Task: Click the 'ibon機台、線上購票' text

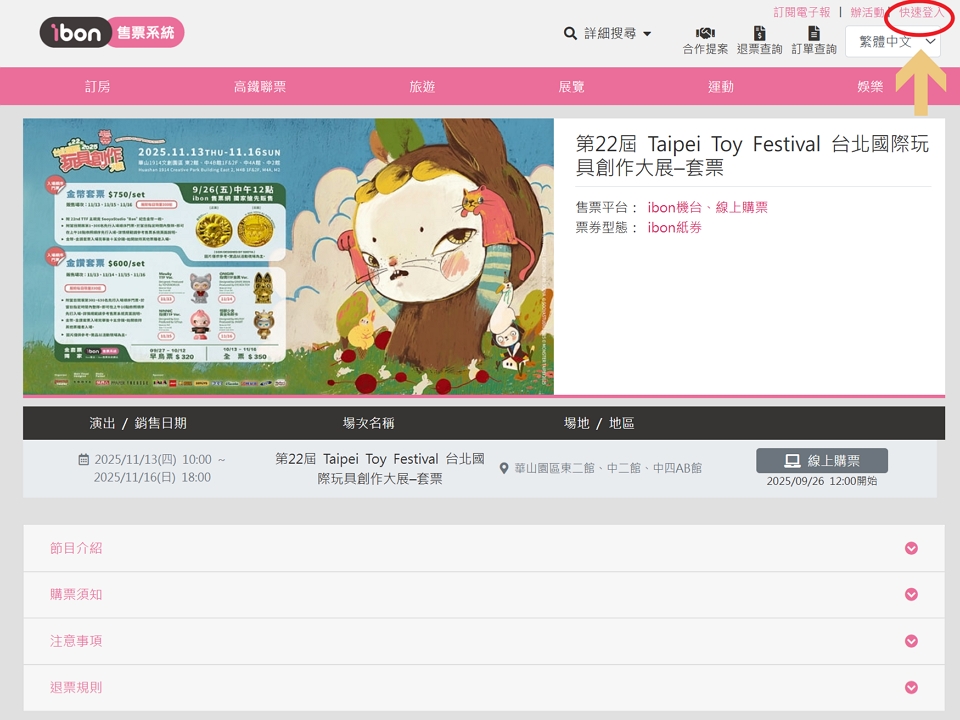Action: coord(707,208)
